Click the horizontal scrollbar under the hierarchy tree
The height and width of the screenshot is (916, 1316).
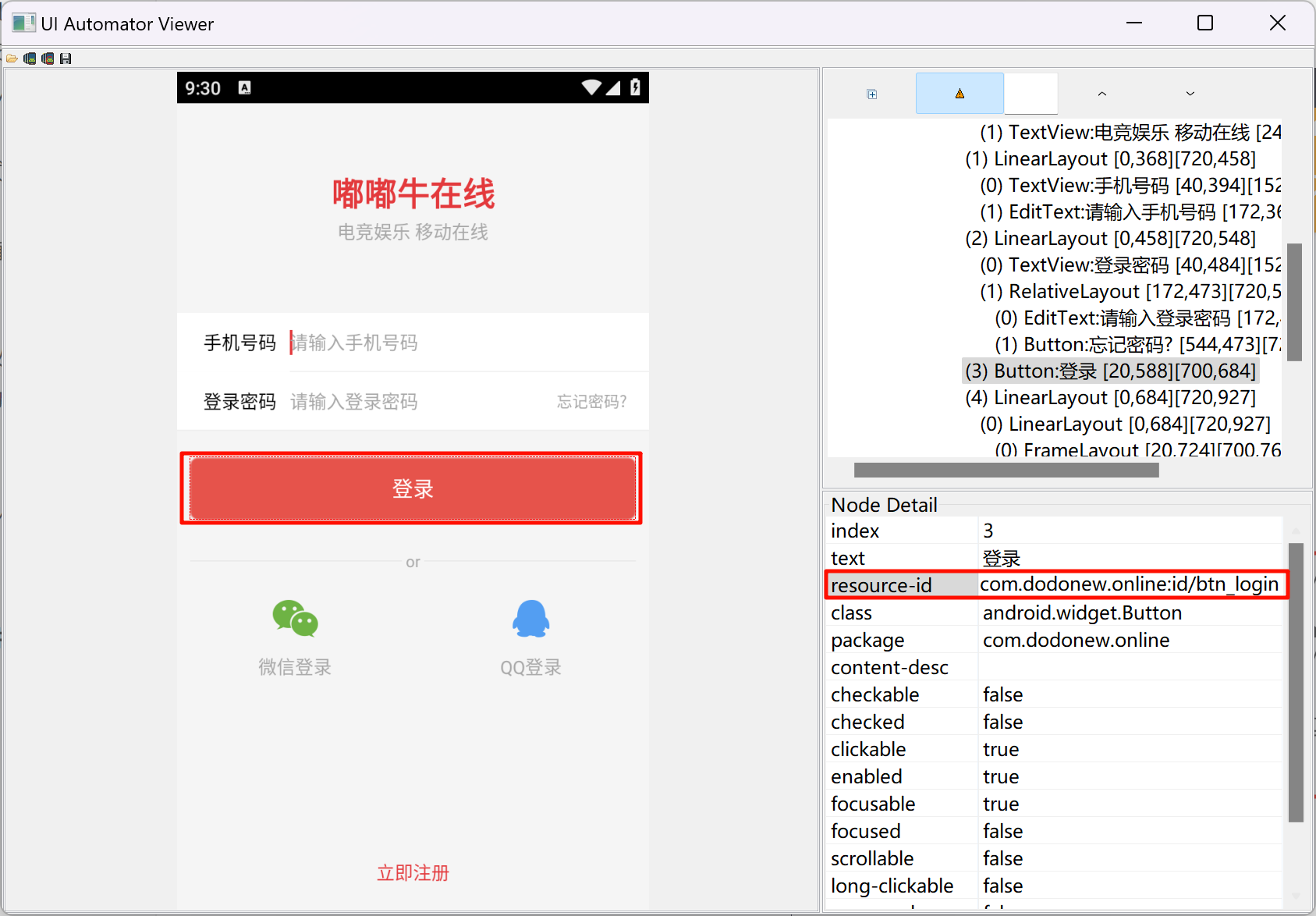pos(1006,470)
